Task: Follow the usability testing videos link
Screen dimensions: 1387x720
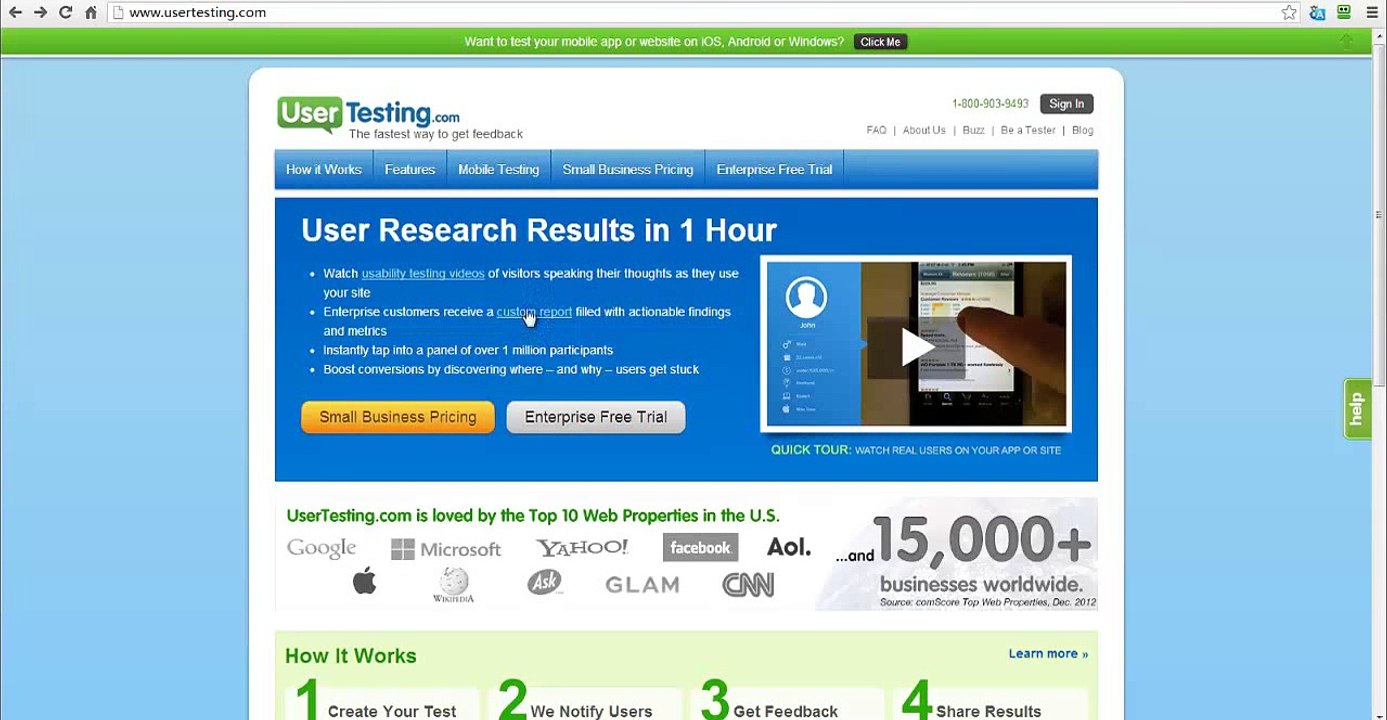Action: coord(423,273)
